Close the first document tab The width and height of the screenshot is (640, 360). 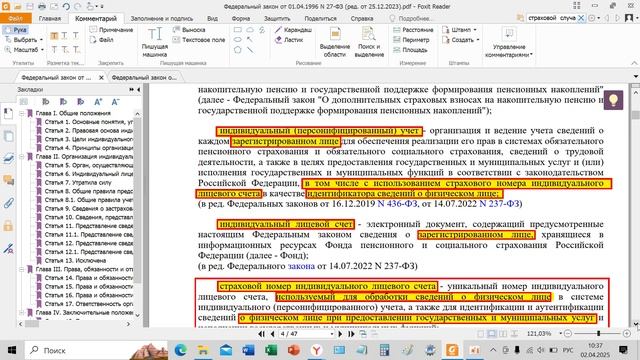tap(101, 77)
